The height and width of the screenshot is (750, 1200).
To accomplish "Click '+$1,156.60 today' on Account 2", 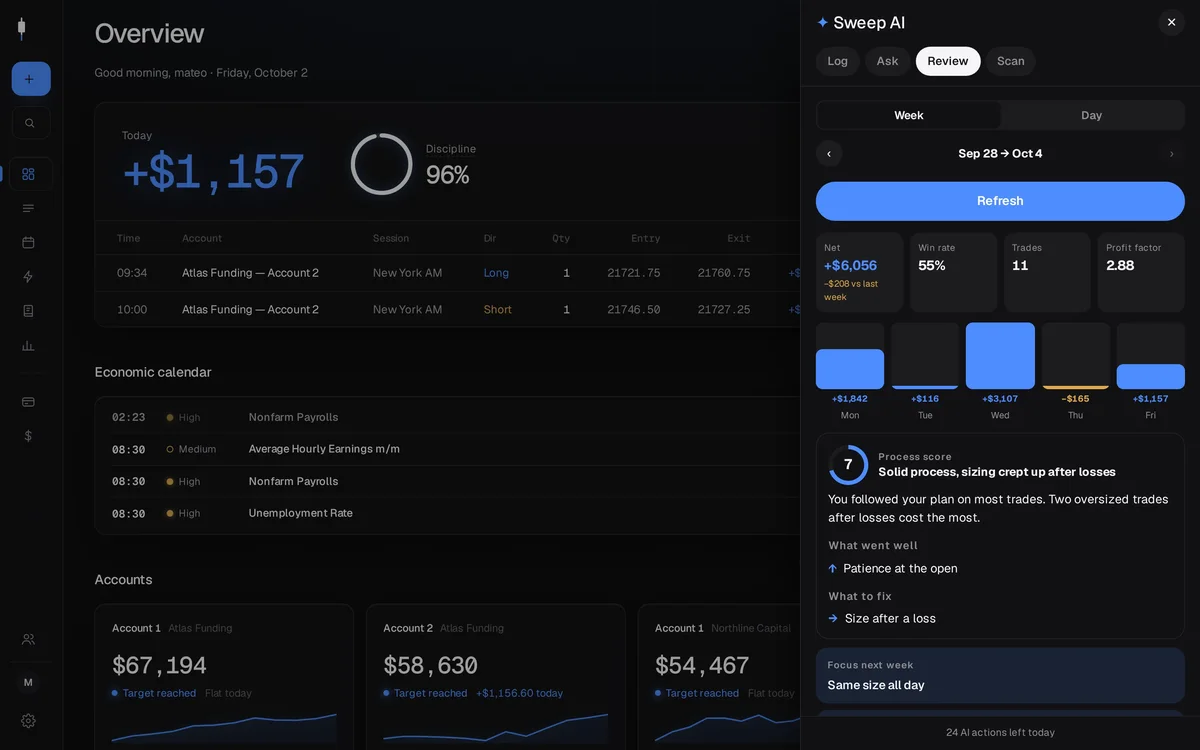I will [x=519, y=693].
